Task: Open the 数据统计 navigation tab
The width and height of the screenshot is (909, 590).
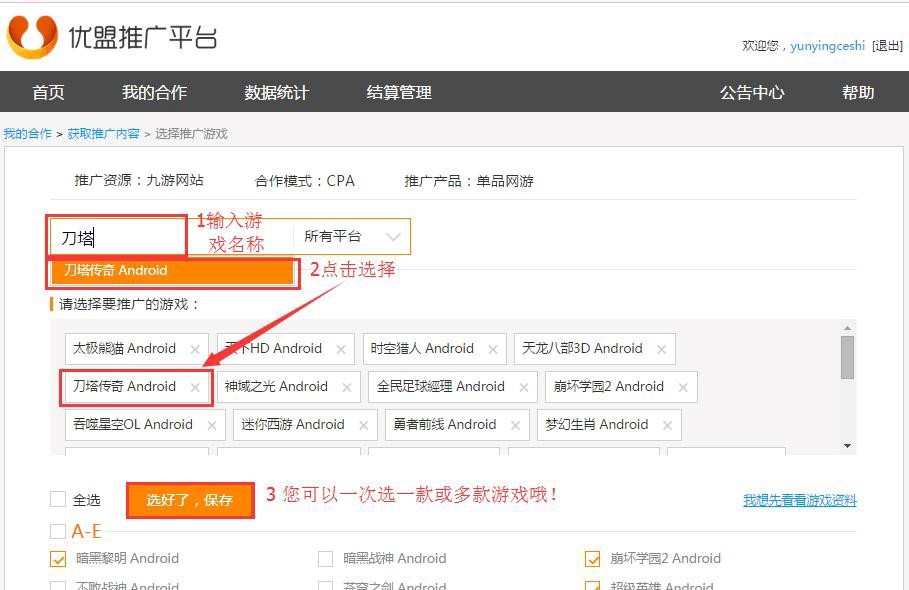Action: pos(277,92)
